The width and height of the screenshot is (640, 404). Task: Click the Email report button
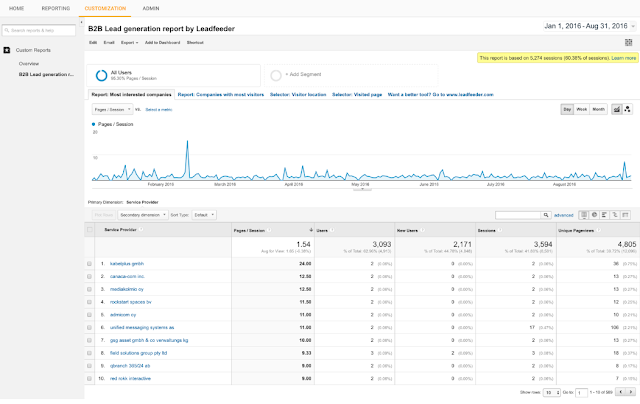pos(109,42)
